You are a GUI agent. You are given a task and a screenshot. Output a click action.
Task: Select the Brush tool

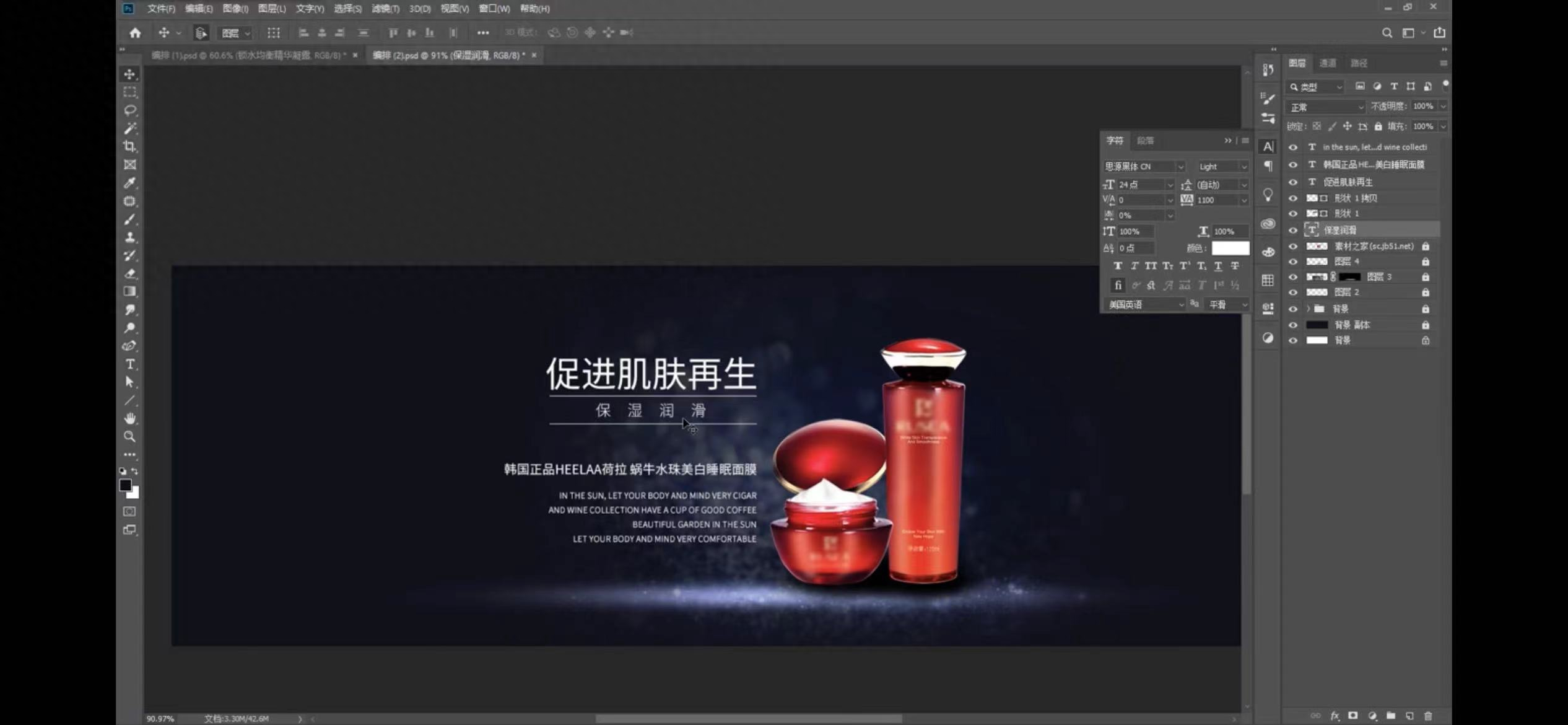point(129,219)
